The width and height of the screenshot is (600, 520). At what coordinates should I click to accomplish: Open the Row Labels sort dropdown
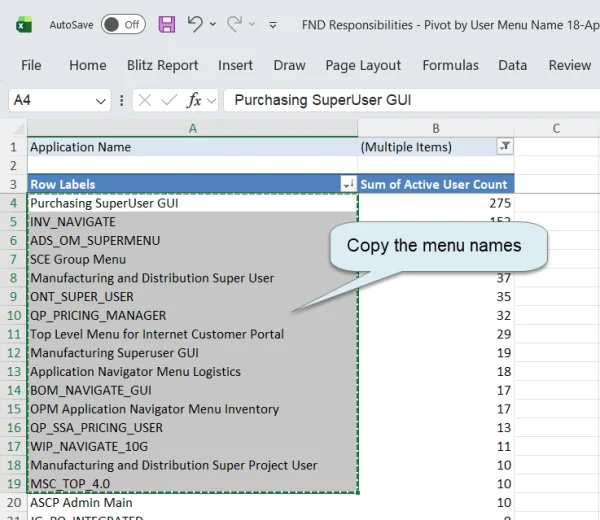(x=348, y=184)
